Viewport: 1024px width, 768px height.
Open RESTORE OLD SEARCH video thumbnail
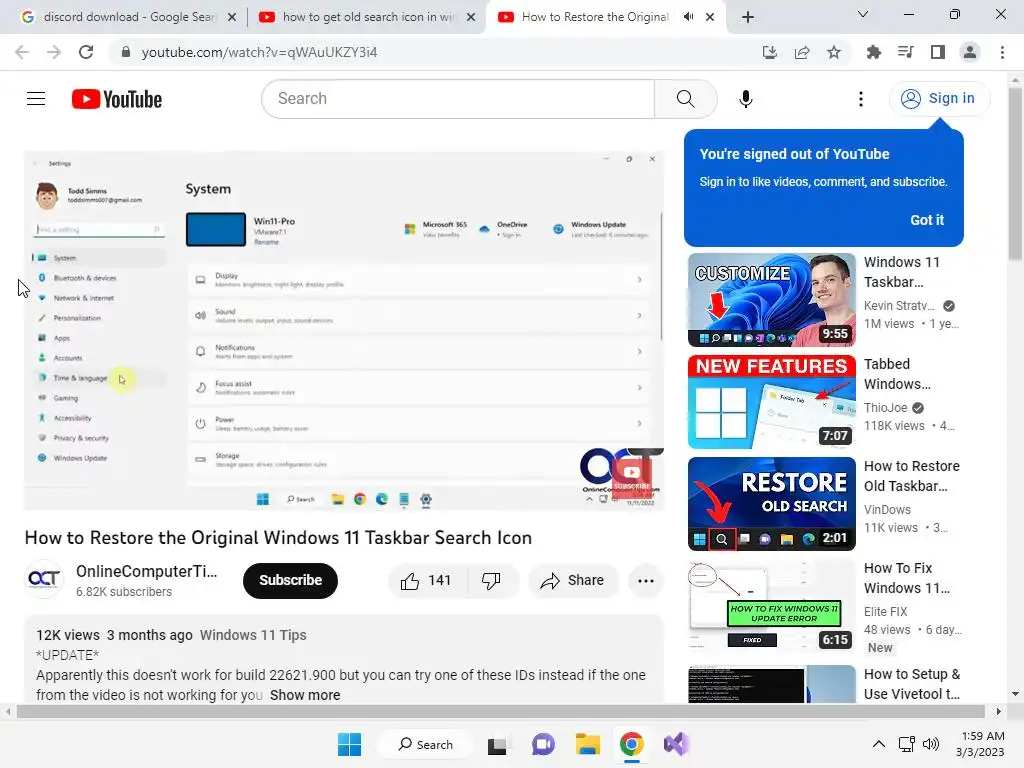tap(771, 504)
